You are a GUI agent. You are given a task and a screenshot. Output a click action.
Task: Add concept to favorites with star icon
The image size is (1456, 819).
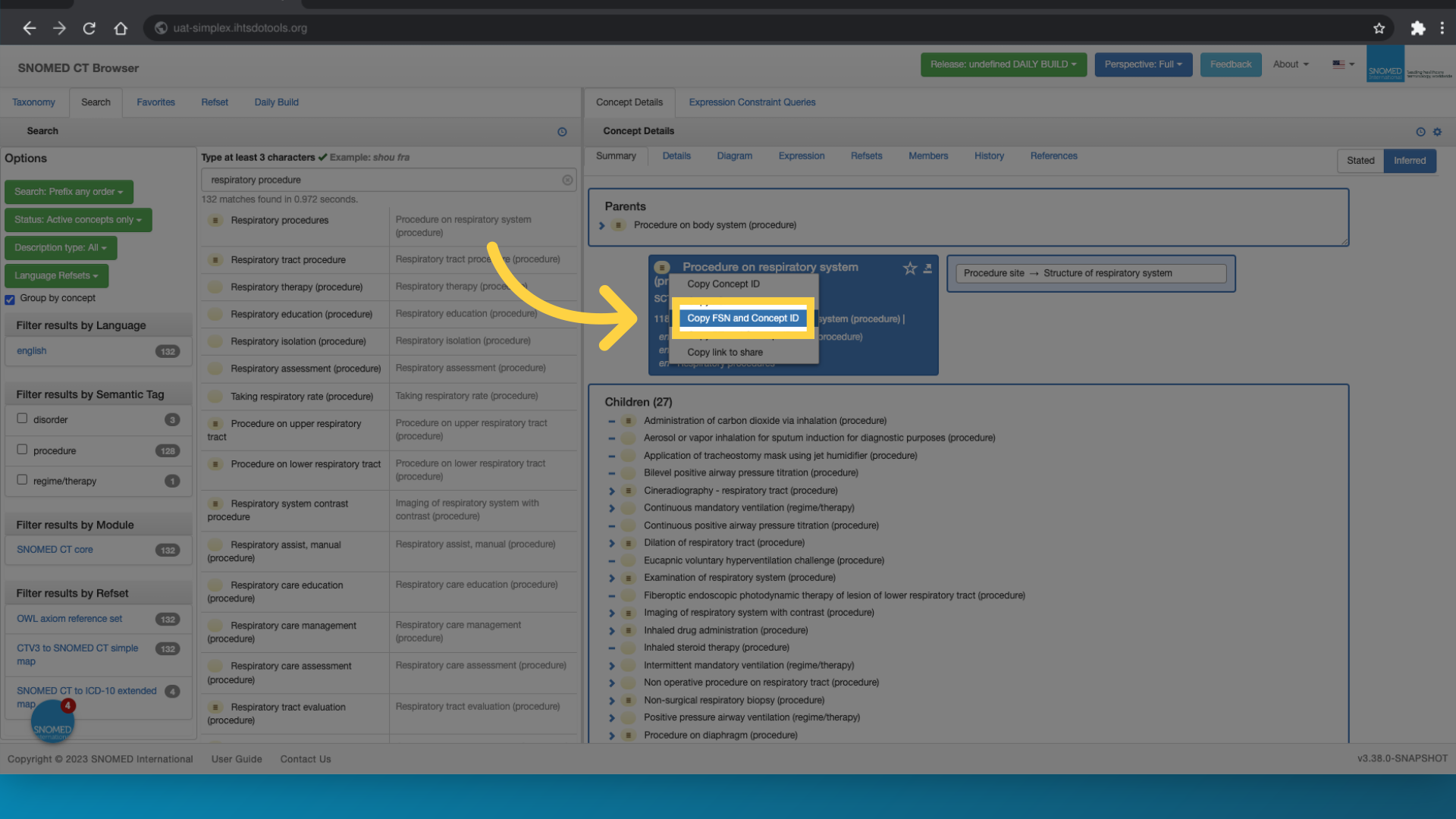[x=910, y=268]
